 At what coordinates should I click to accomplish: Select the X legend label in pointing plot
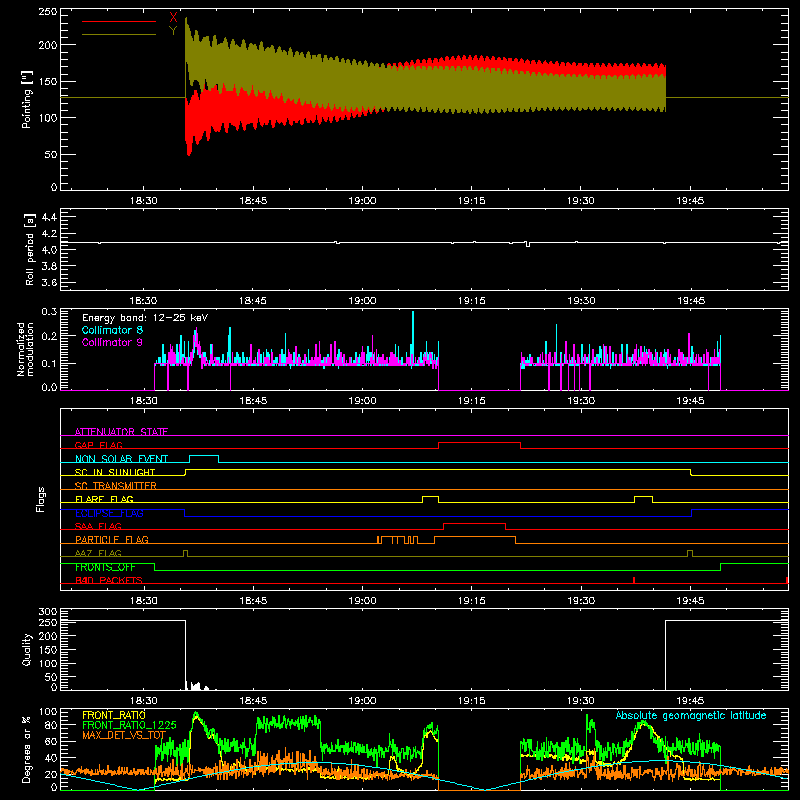(x=173, y=18)
